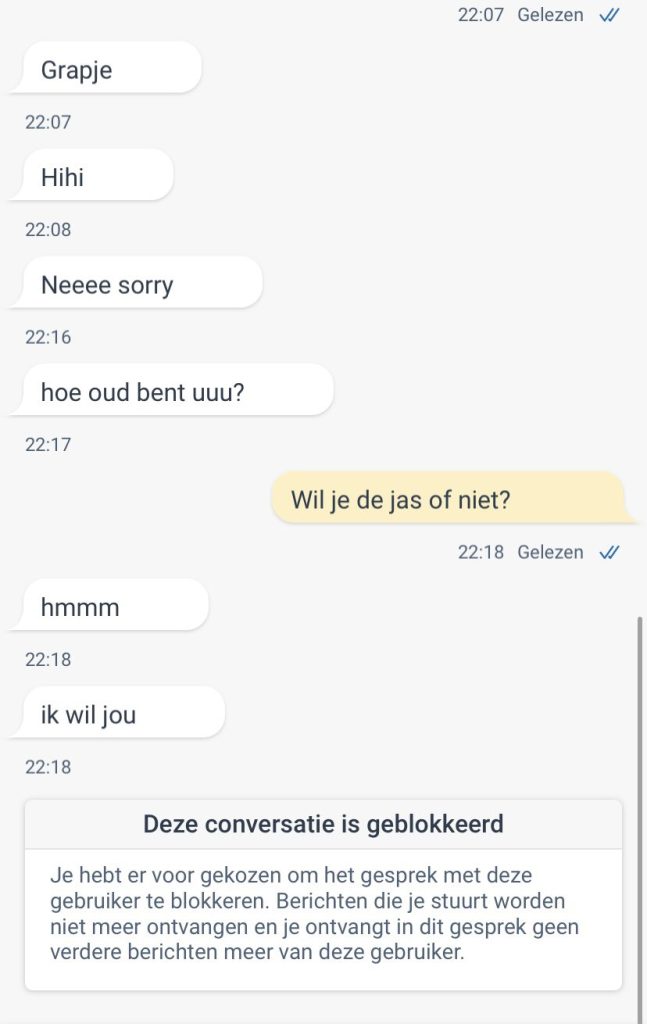
Task: Tap the 'Grapje' message bubble
Action: (x=106, y=68)
